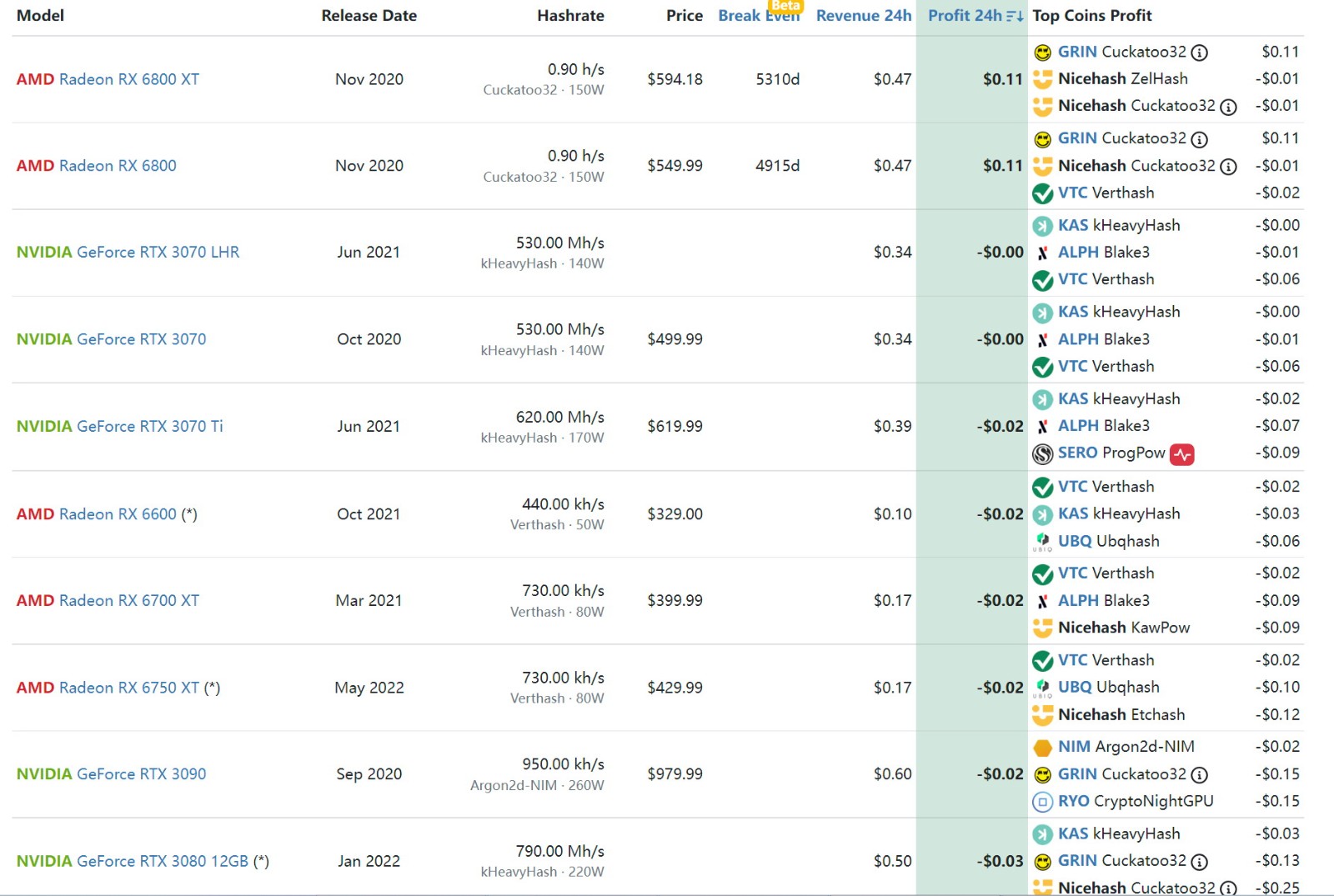This screenshot has height=896, width=1334.
Task: Click the RYO coin icon
Action: (x=1042, y=802)
